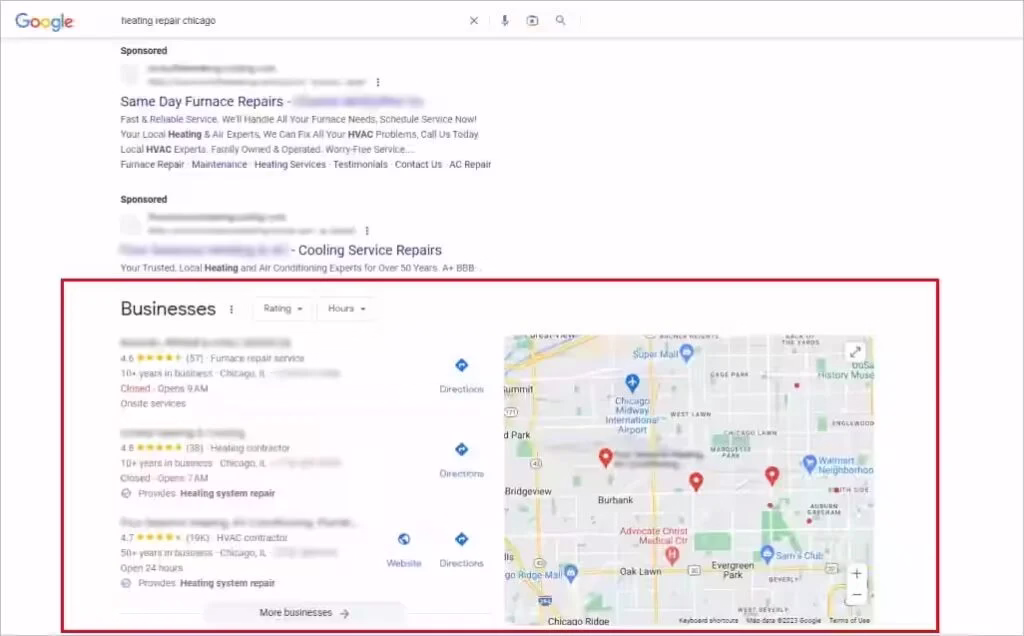
Task: Open the AC Repair sitelink
Action: (470, 165)
